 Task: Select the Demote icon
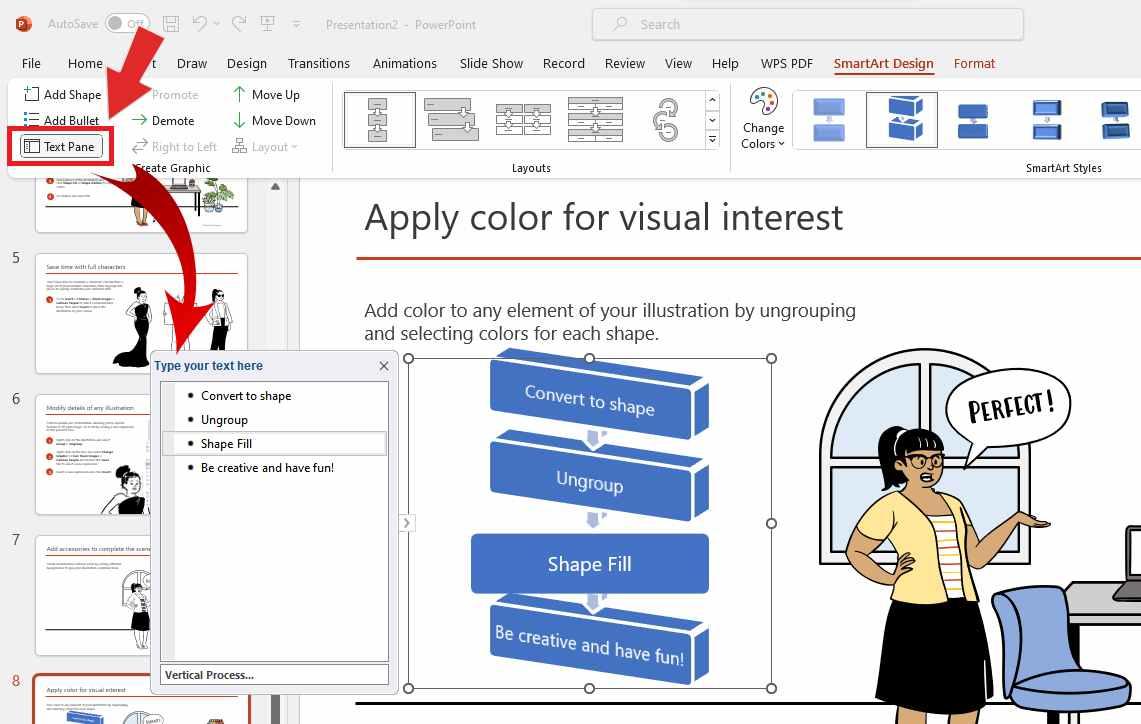[x=140, y=120]
